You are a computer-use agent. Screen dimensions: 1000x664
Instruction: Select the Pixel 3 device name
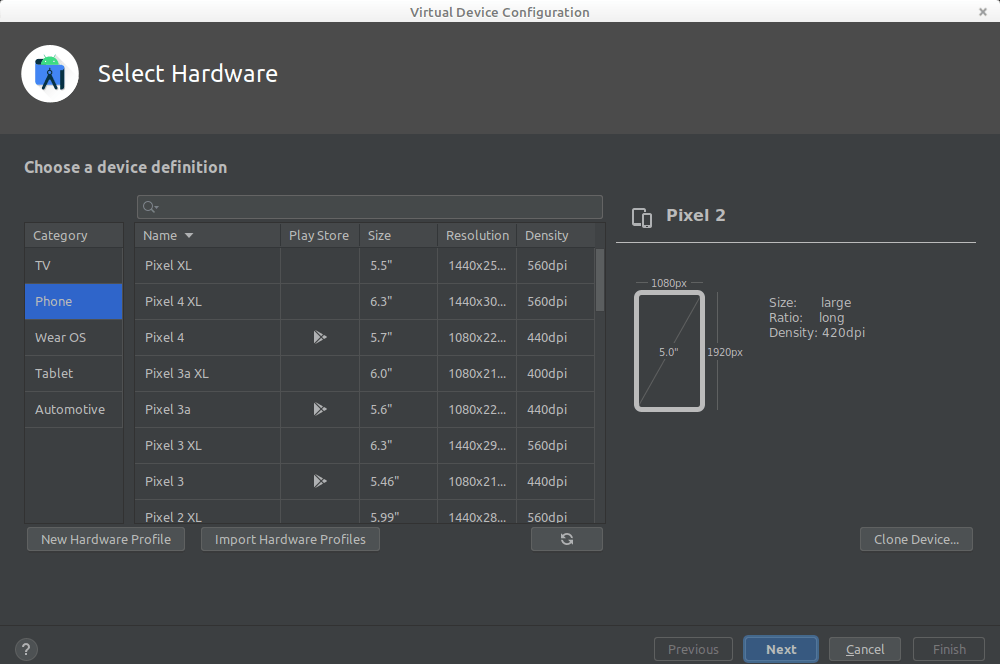tap(165, 482)
